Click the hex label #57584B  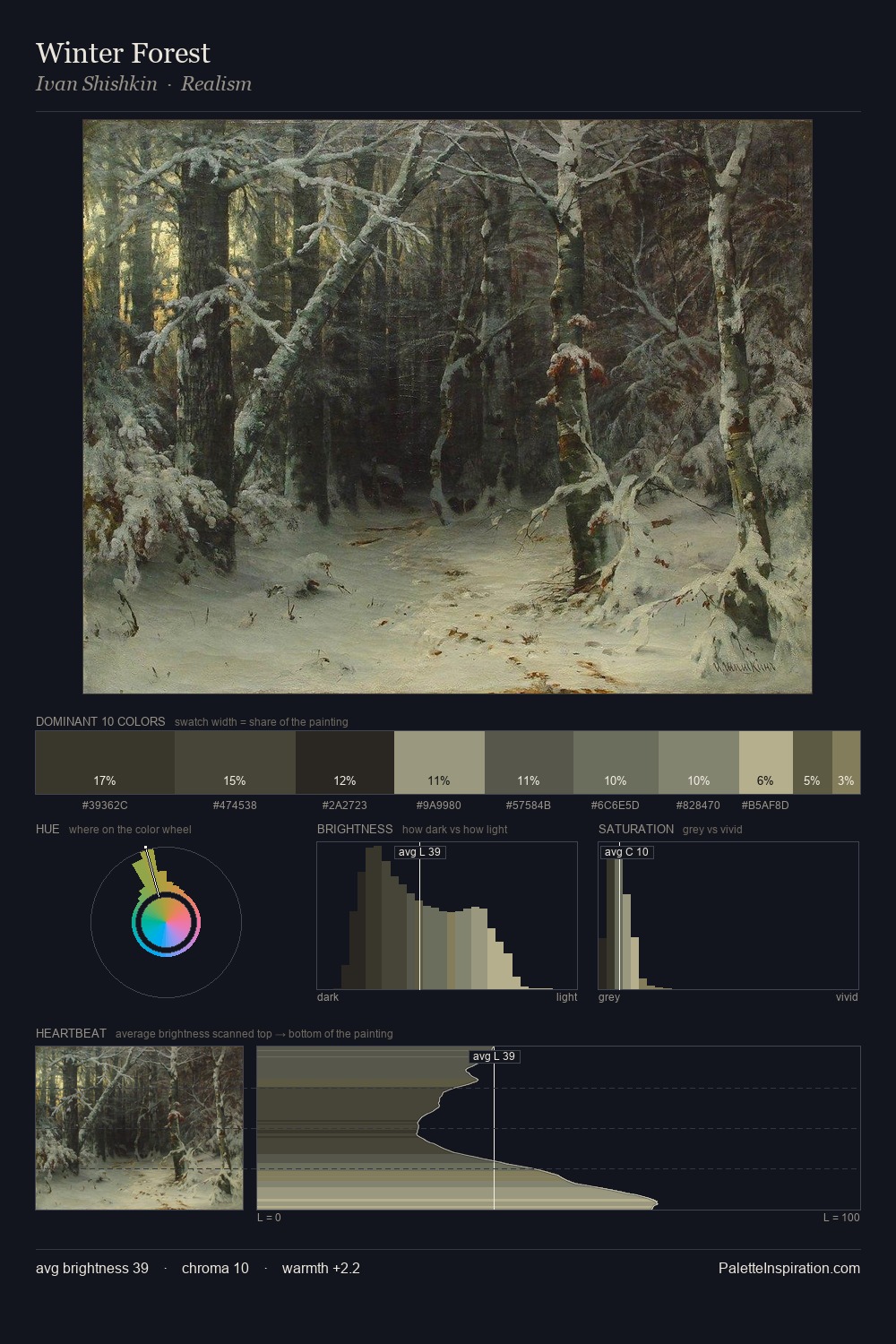[529, 806]
